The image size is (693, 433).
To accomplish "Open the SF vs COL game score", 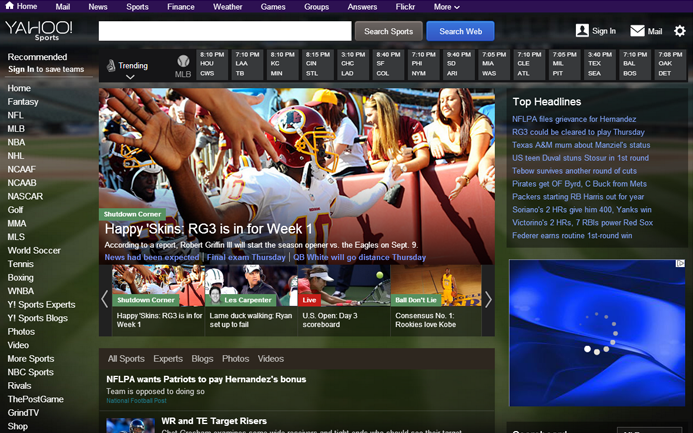I will [388, 65].
